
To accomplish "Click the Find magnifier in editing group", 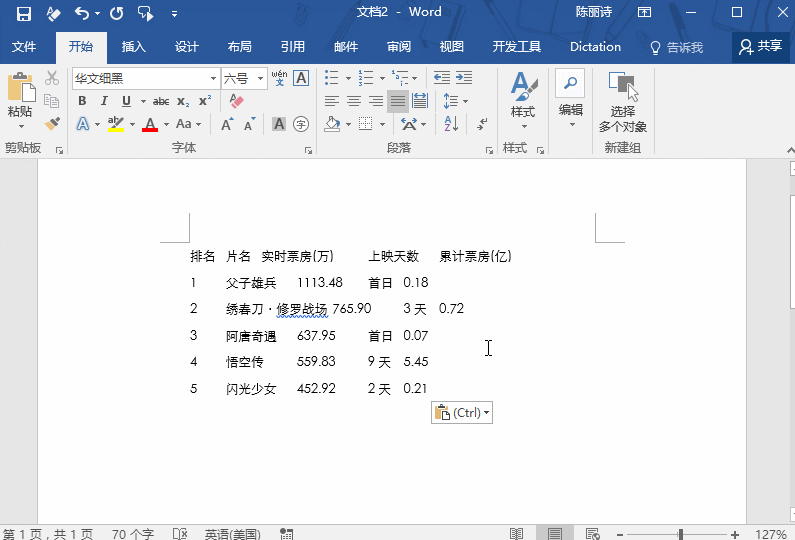I will pos(570,83).
